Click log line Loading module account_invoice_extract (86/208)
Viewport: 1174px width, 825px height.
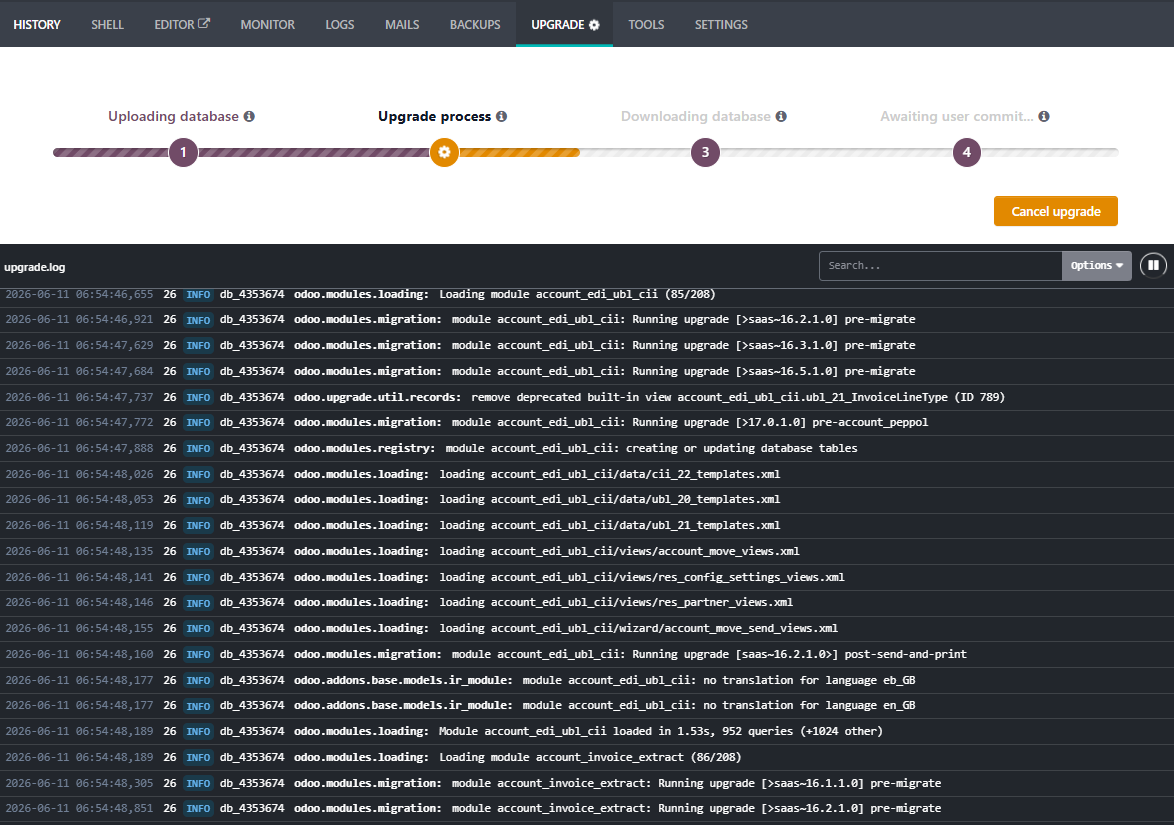(x=587, y=758)
